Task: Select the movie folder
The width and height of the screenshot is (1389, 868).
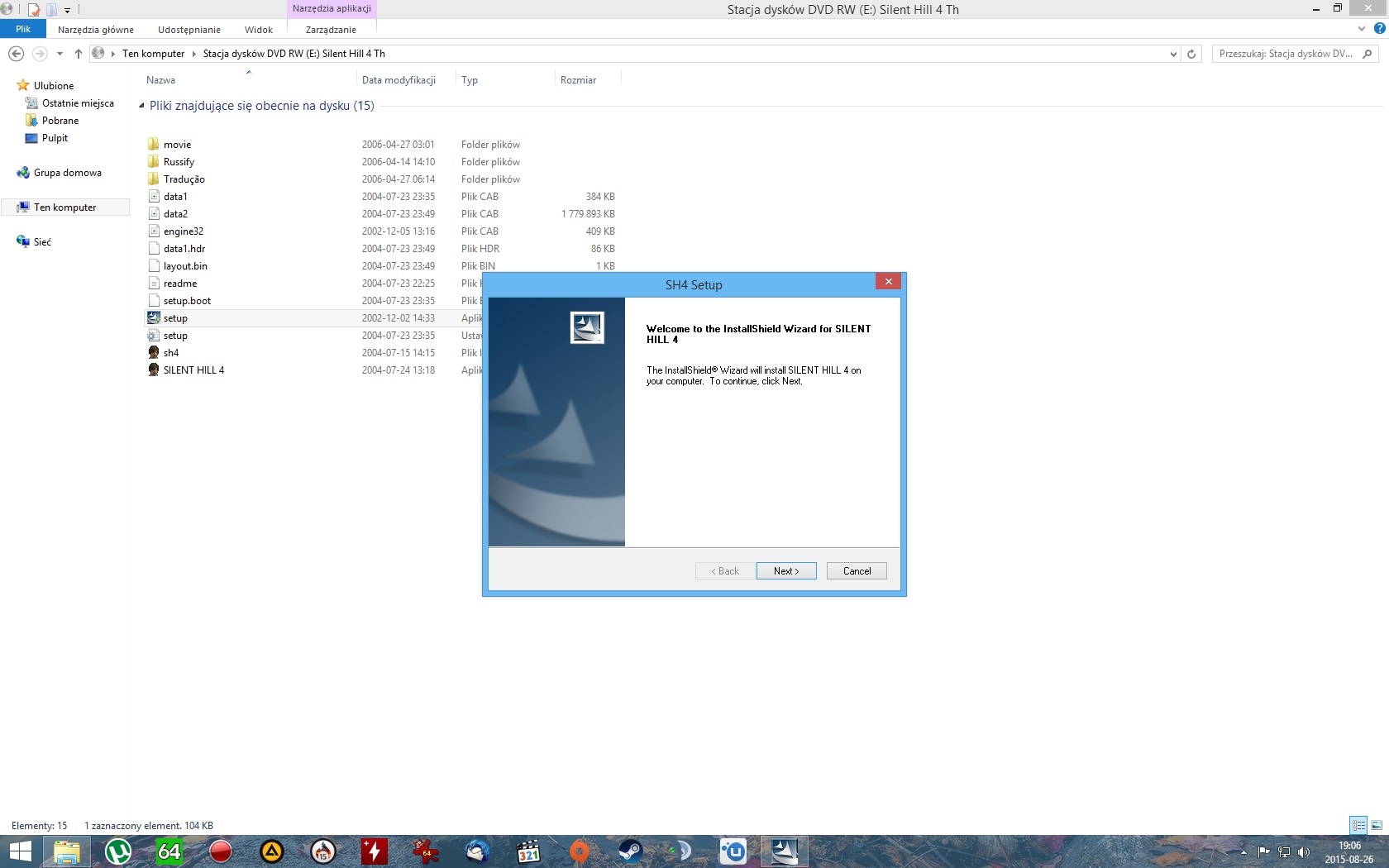Action: click(177, 145)
